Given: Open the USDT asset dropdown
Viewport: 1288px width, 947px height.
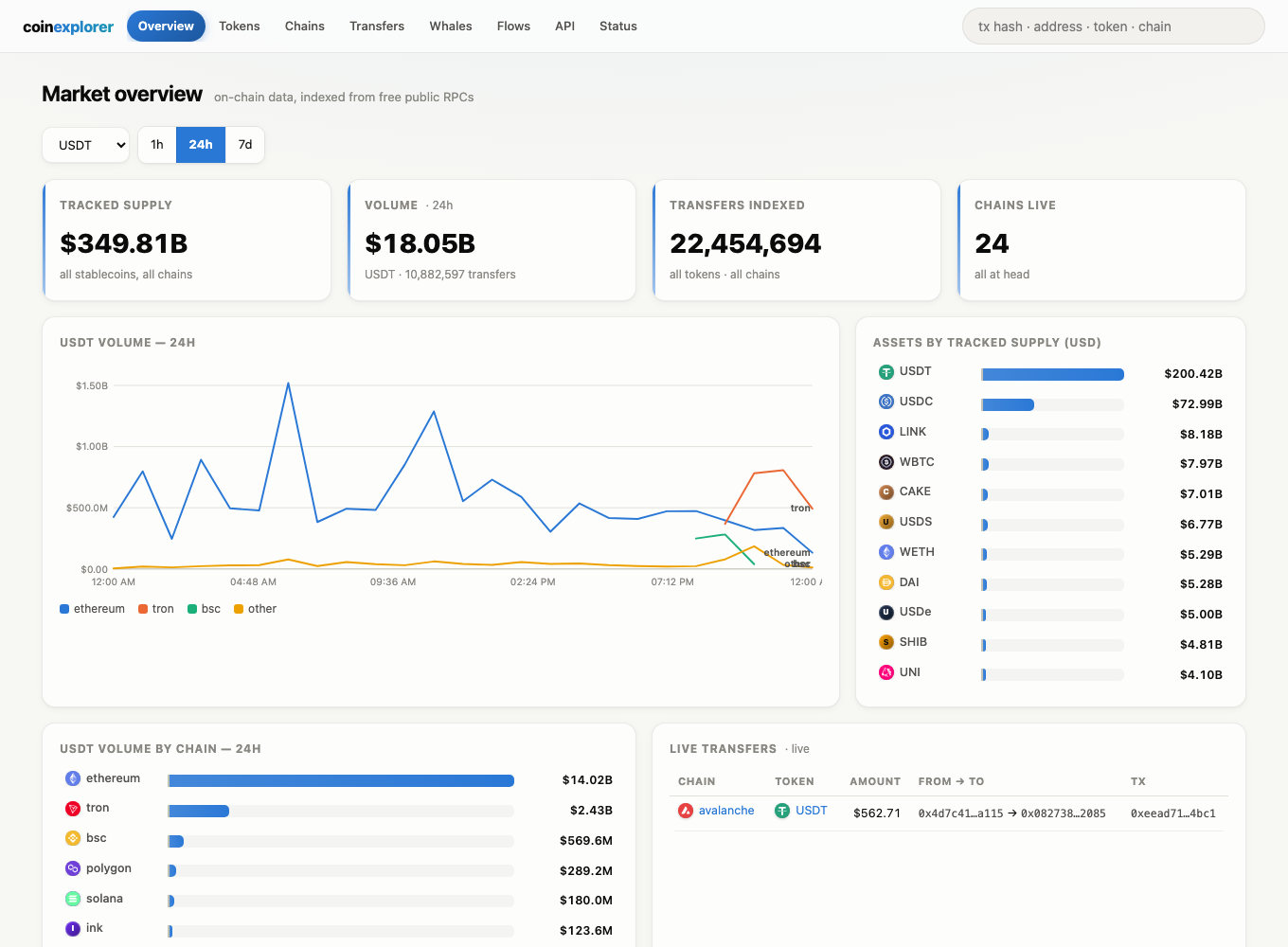Looking at the screenshot, I should [x=85, y=145].
